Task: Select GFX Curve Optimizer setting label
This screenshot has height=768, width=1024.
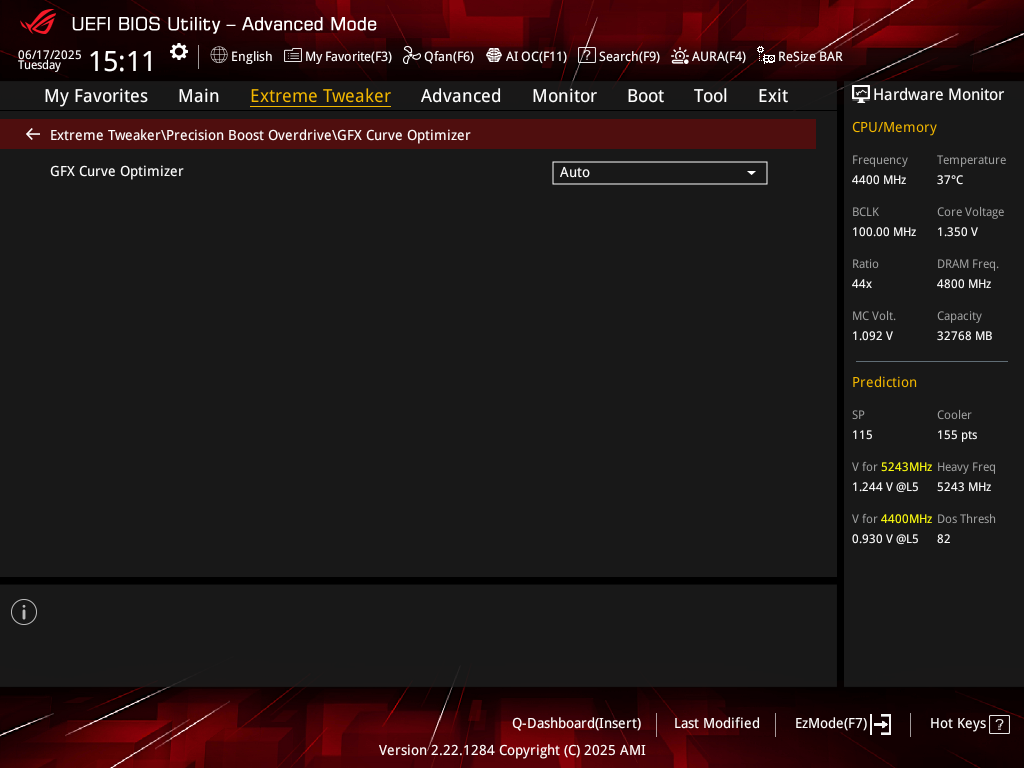Action: point(117,171)
